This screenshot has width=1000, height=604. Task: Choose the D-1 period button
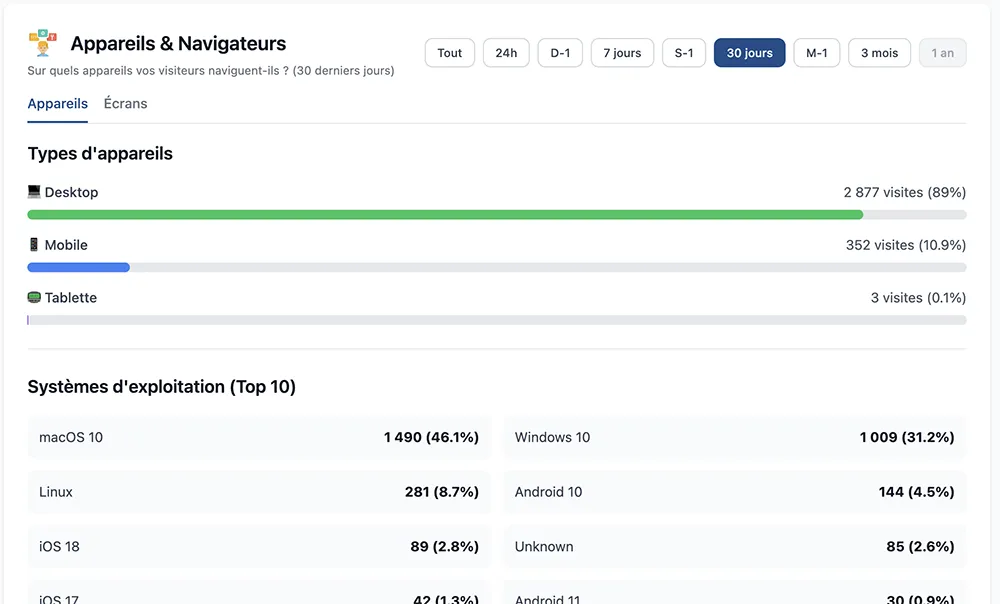pos(560,53)
